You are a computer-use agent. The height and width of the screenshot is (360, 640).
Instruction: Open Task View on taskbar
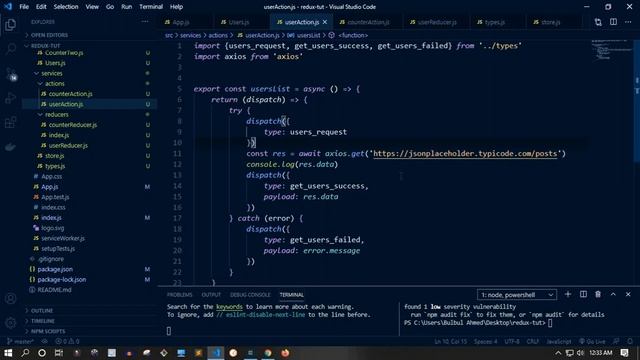59,353
